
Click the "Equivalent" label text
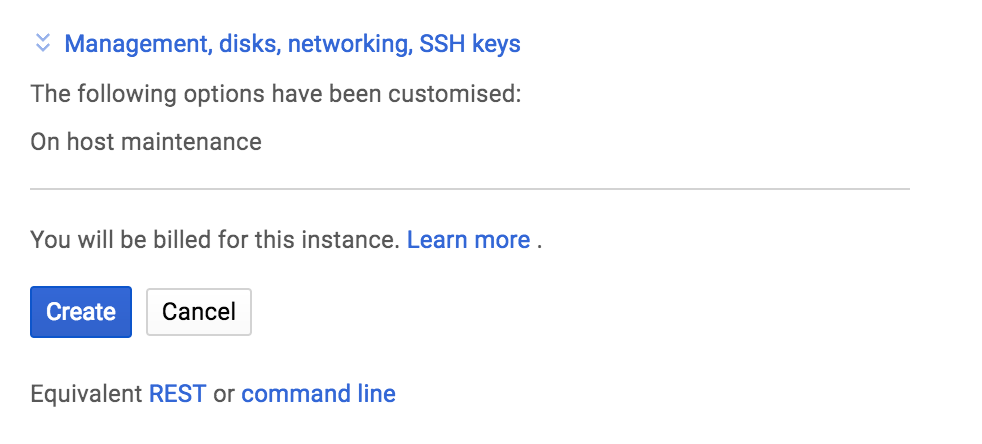click(x=86, y=394)
